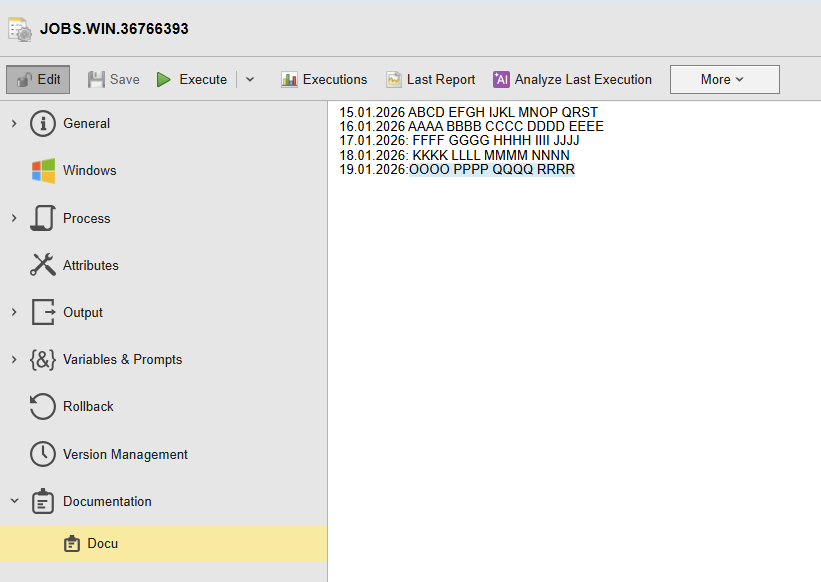Open the More dropdown menu
Screen dimensions: 821x582
coord(725,80)
